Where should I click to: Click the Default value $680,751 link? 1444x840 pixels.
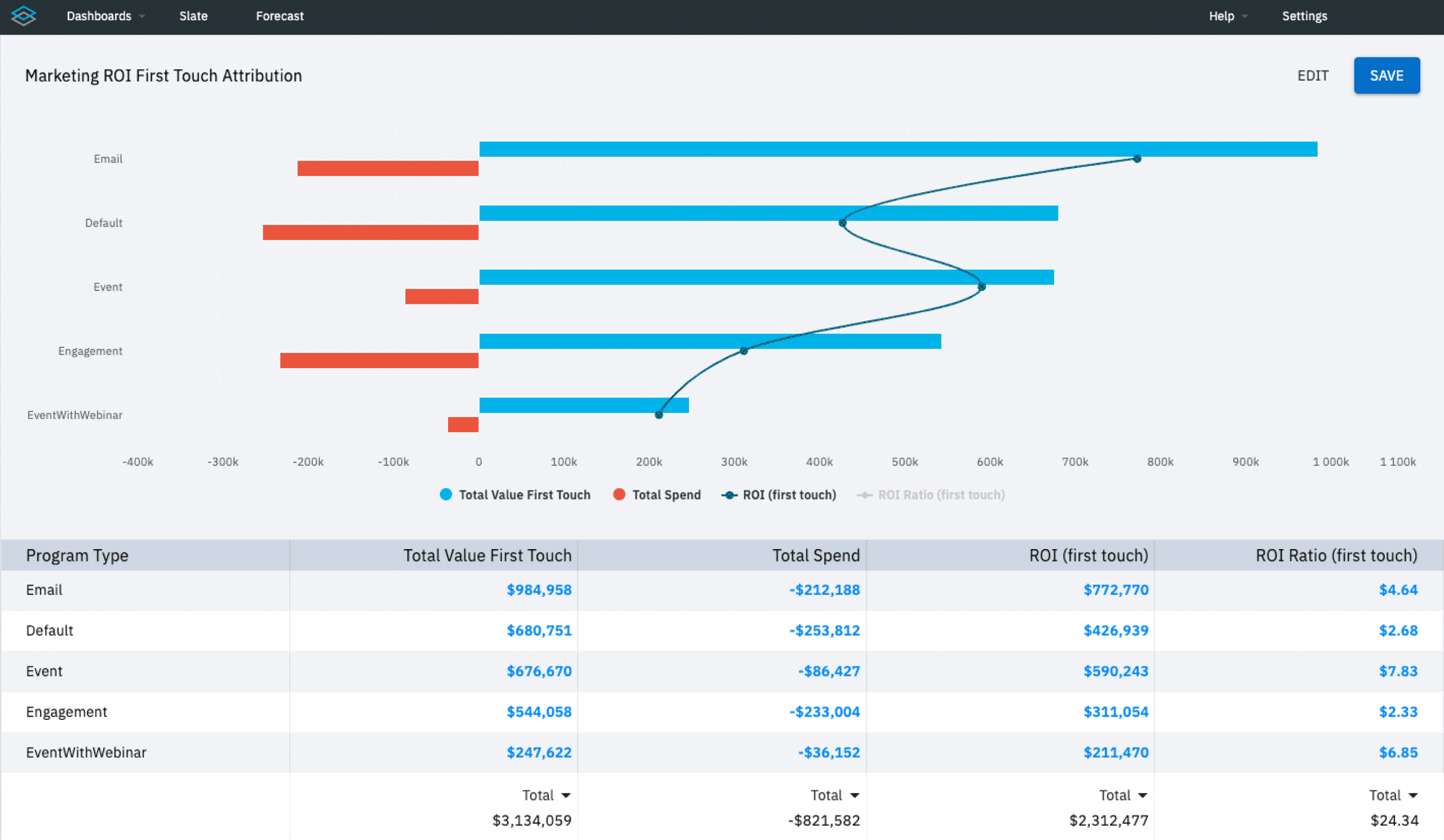coord(539,630)
